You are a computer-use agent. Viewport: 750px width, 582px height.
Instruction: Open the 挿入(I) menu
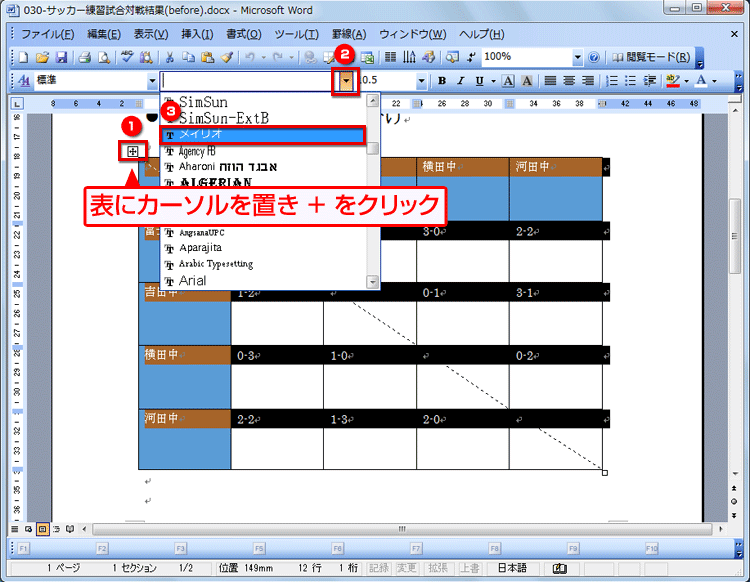click(x=197, y=34)
